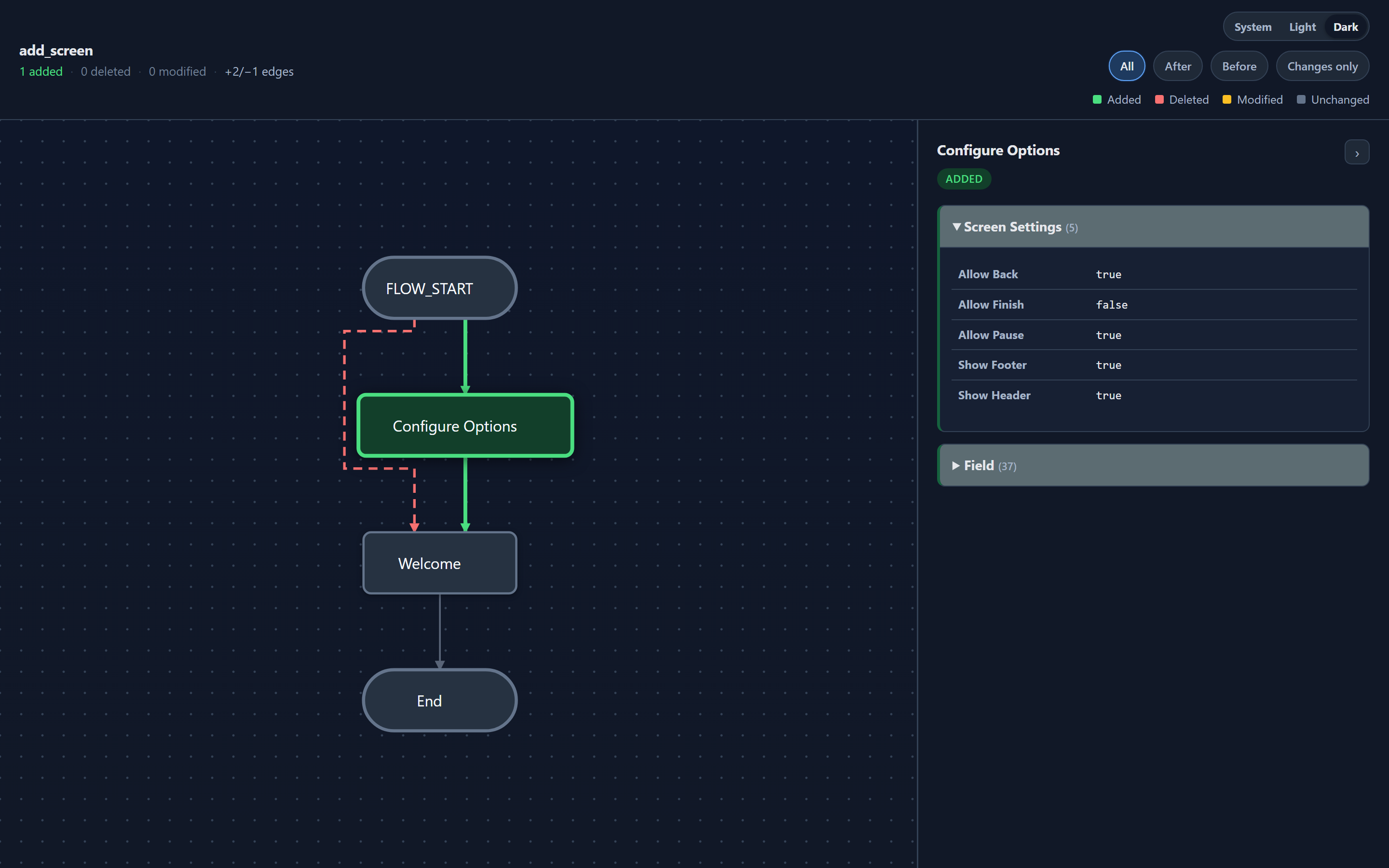Click the Allow Pause row label
The image size is (1389, 868).
coord(991,335)
